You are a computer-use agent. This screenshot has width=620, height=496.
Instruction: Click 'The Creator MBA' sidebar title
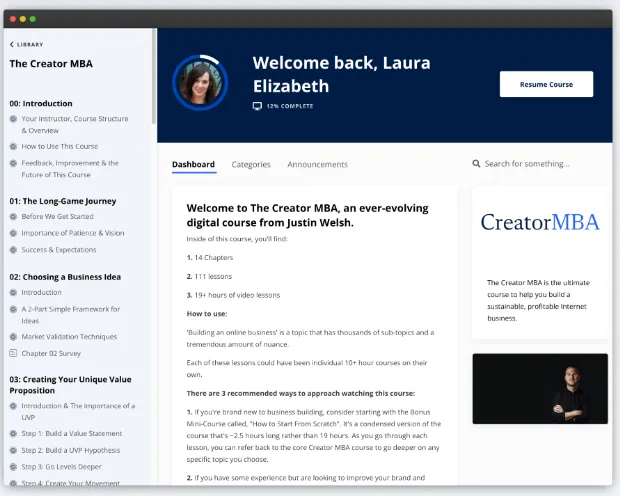51,64
